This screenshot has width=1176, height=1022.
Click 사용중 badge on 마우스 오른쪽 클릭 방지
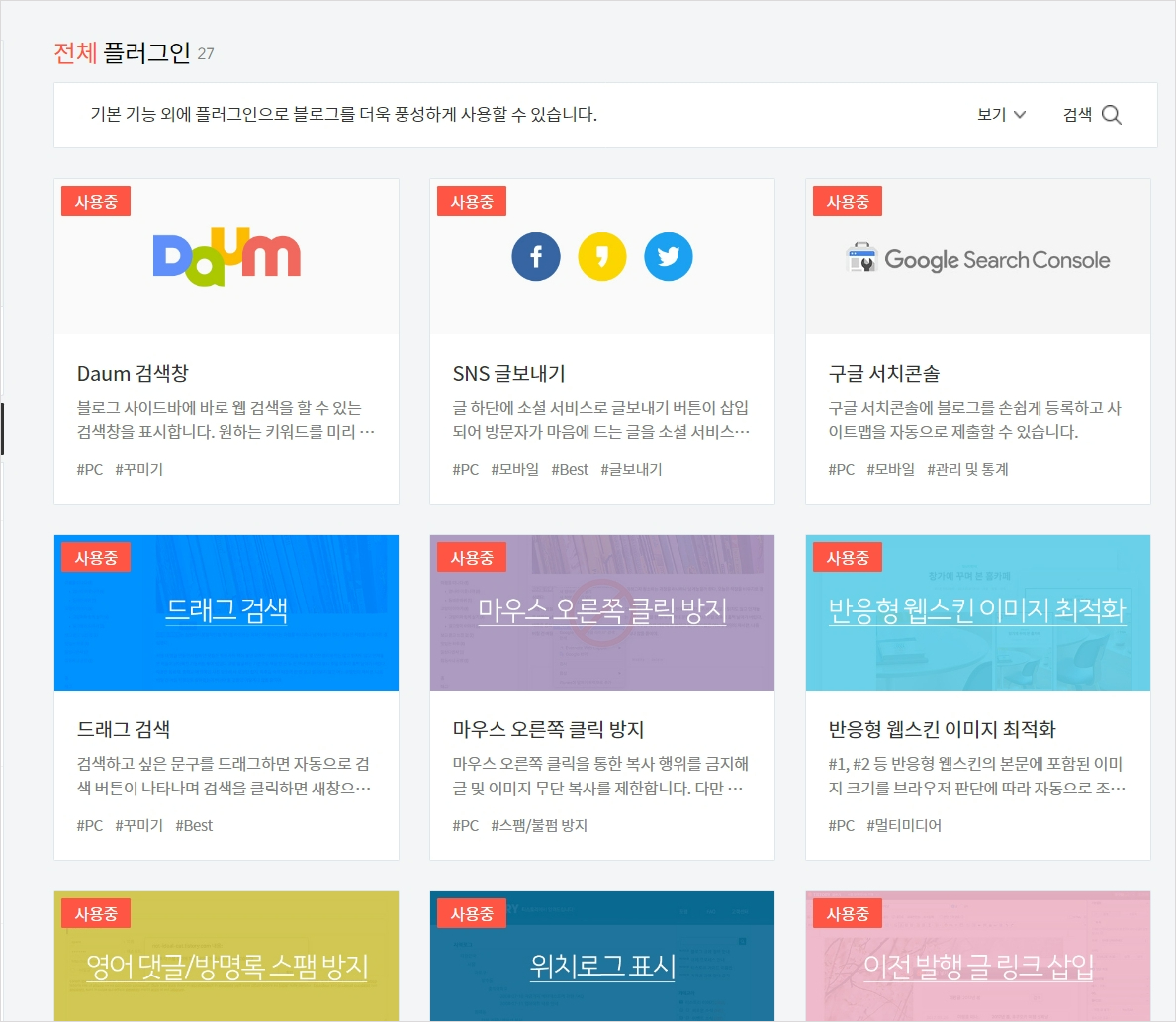click(x=472, y=558)
